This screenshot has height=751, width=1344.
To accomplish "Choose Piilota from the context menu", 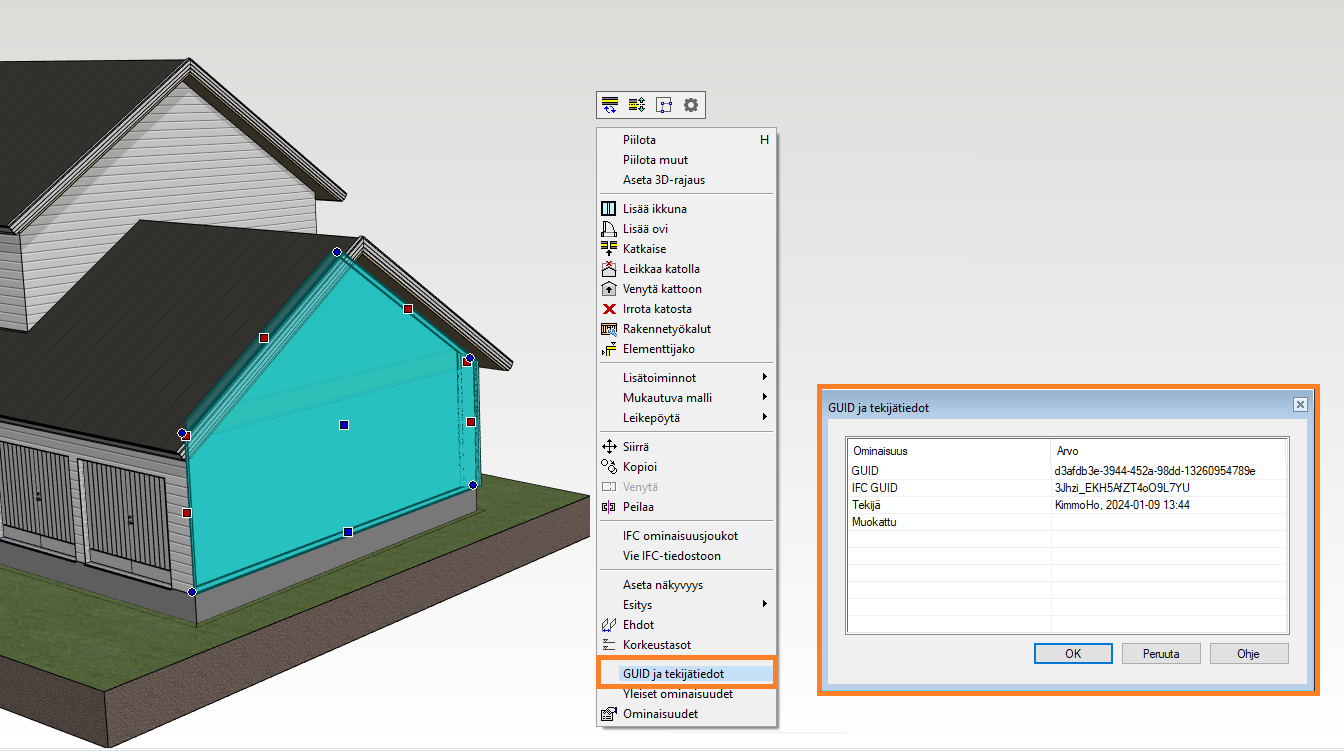I will point(640,140).
